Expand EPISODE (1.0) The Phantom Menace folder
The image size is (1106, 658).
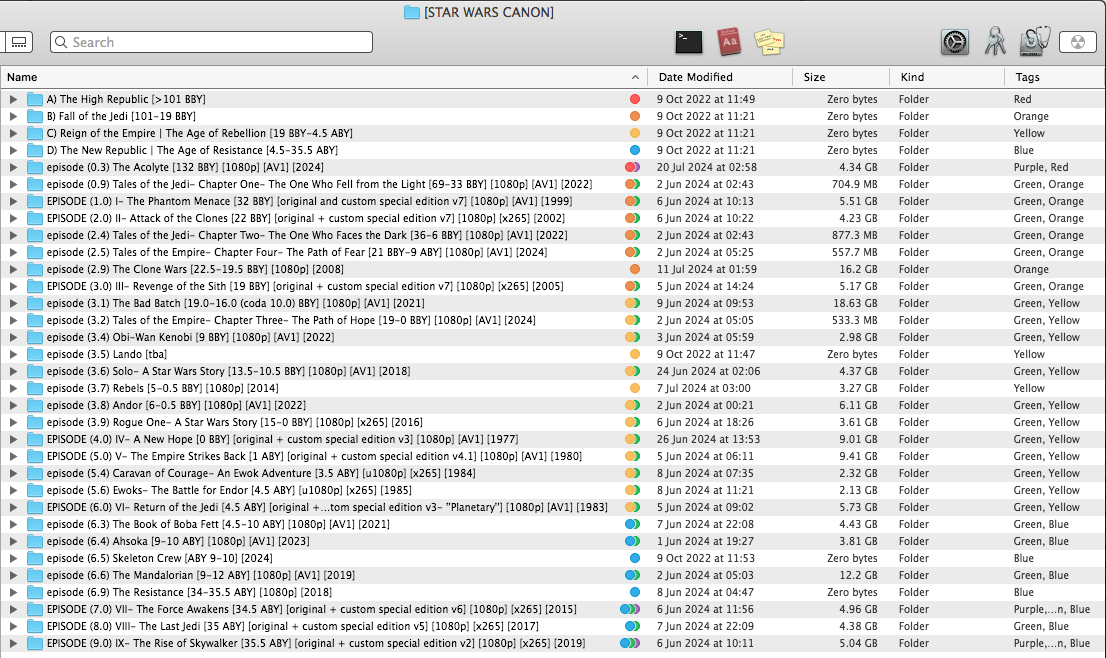pos(13,201)
